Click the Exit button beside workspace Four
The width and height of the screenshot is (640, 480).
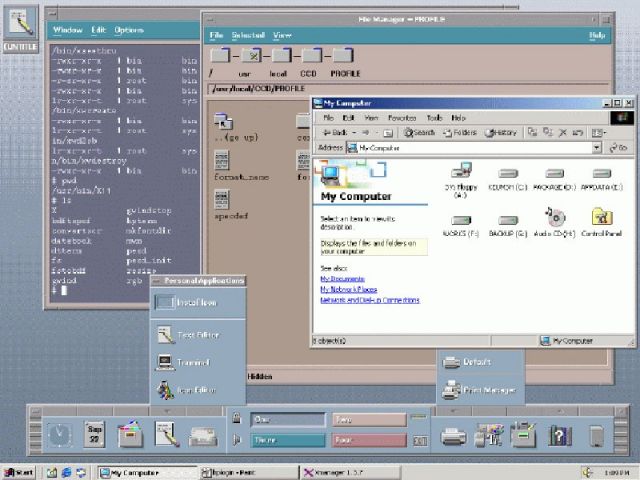[x=420, y=441]
